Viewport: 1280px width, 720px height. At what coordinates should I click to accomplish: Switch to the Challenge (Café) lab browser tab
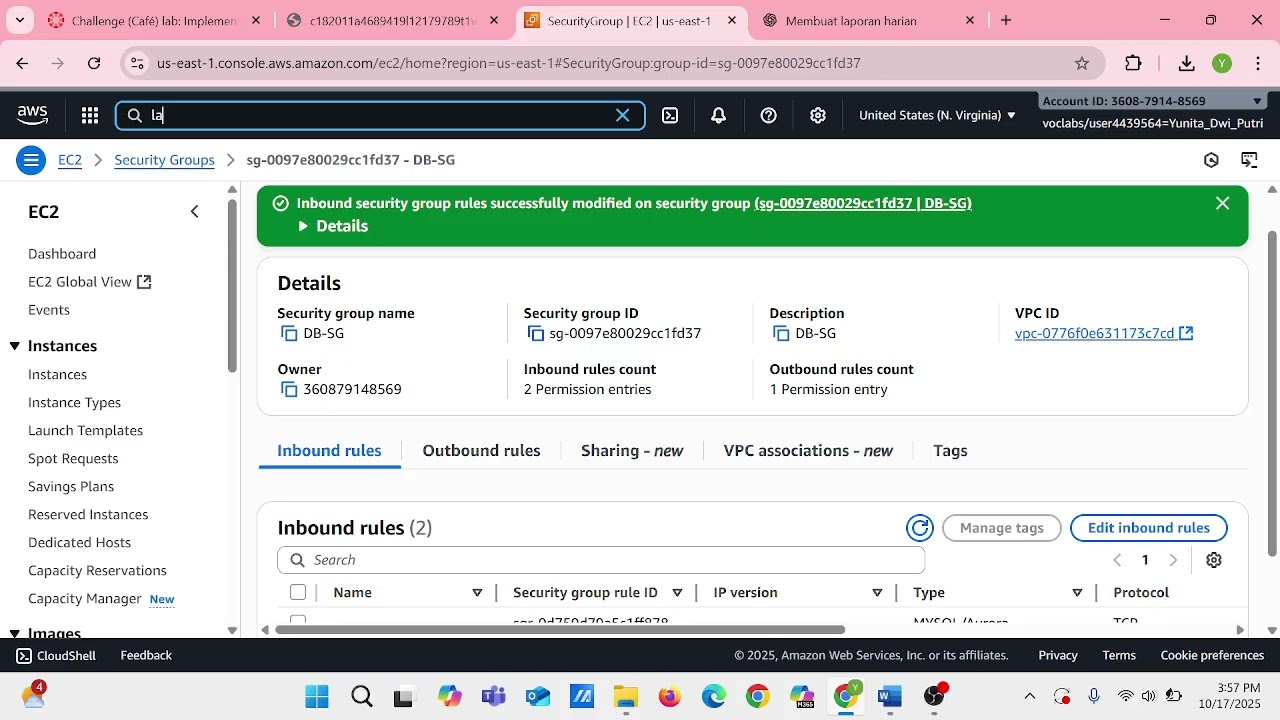tap(155, 20)
